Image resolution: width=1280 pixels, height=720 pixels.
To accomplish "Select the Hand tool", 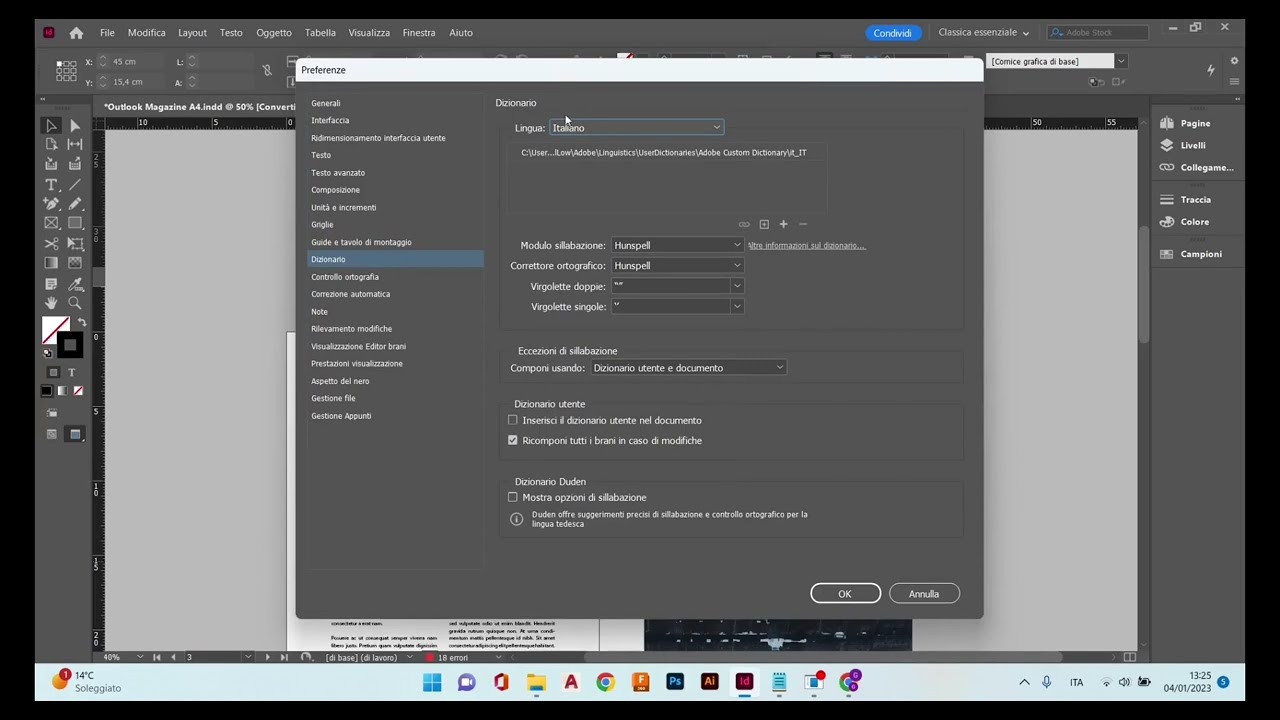I will click(51, 303).
